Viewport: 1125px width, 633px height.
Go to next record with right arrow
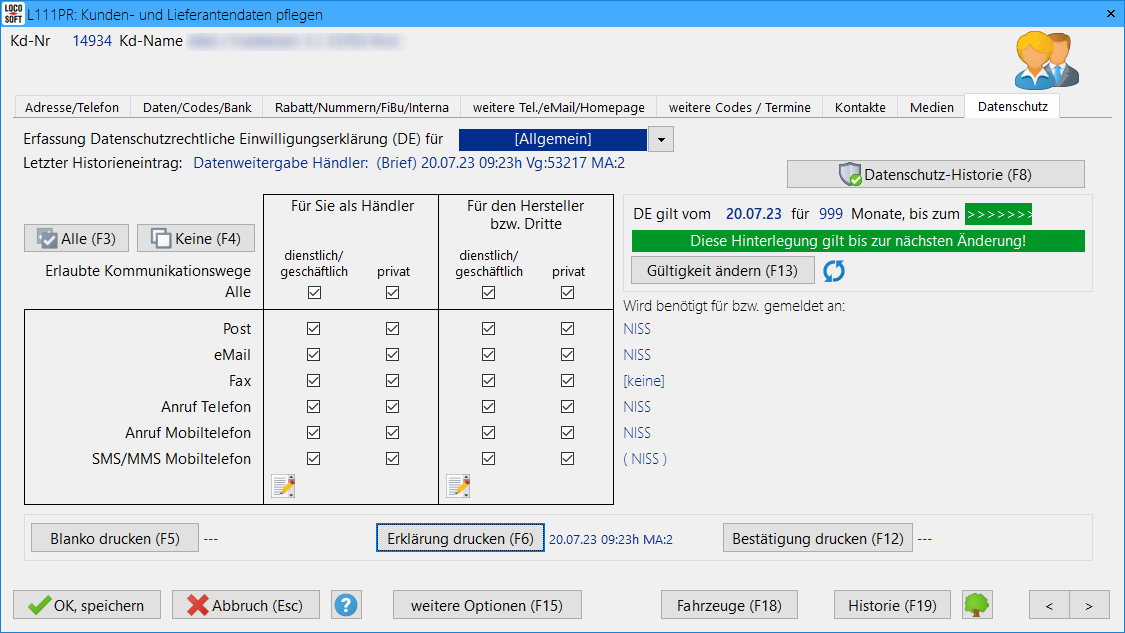[1089, 605]
